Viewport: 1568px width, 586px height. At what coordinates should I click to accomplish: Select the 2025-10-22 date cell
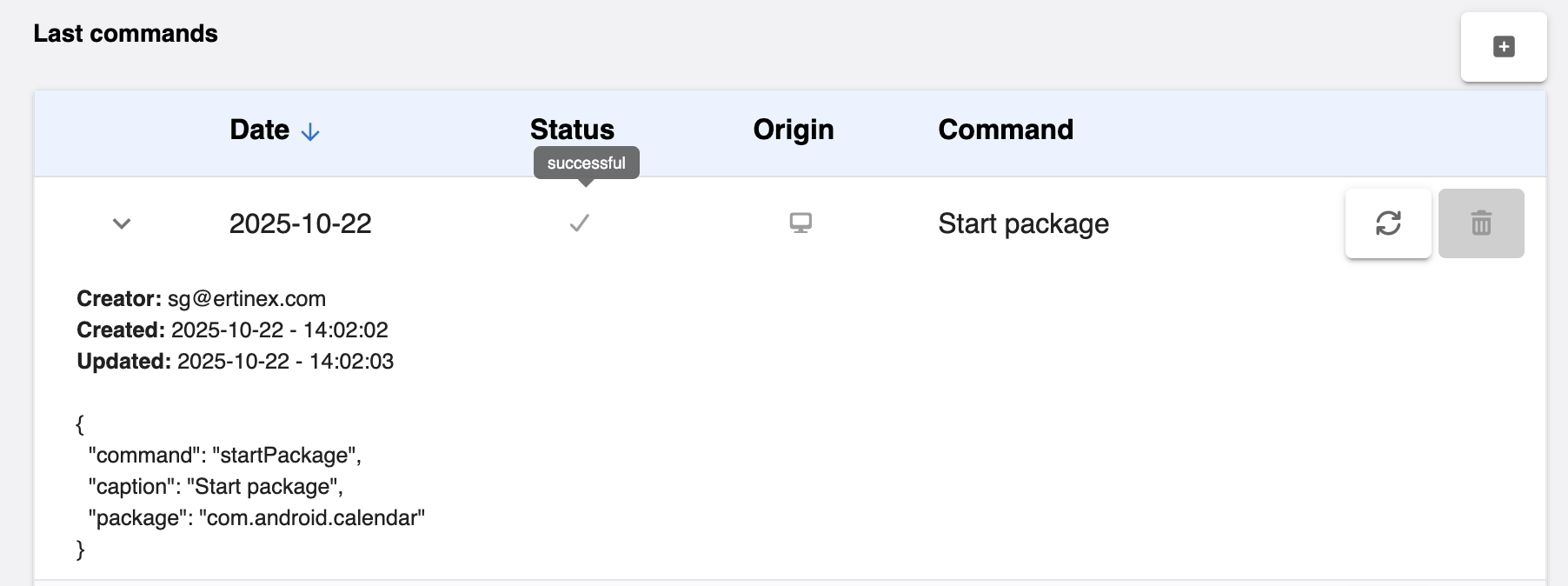pyautogui.click(x=300, y=223)
